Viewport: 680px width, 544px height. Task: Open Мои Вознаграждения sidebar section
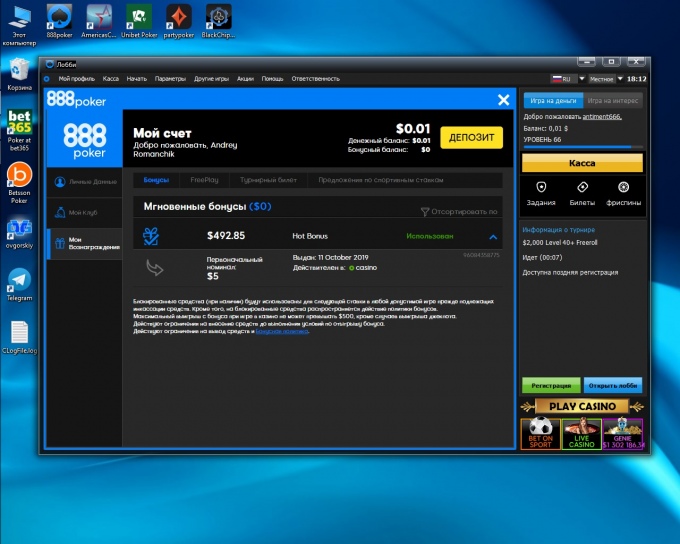click(85, 243)
